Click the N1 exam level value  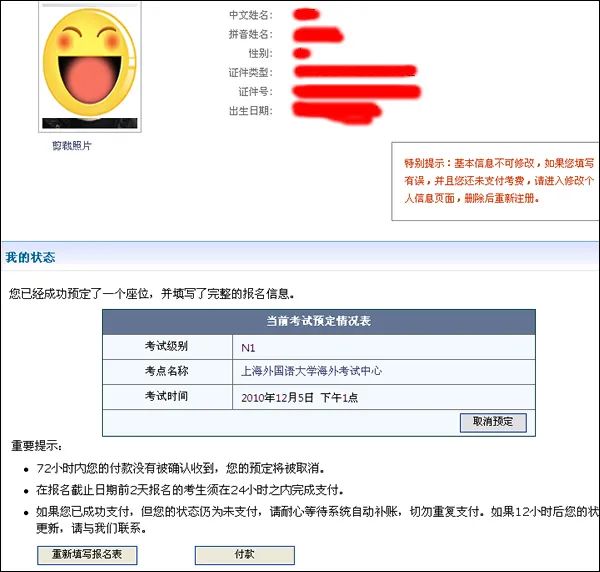pyautogui.click(x=248, y=348)
